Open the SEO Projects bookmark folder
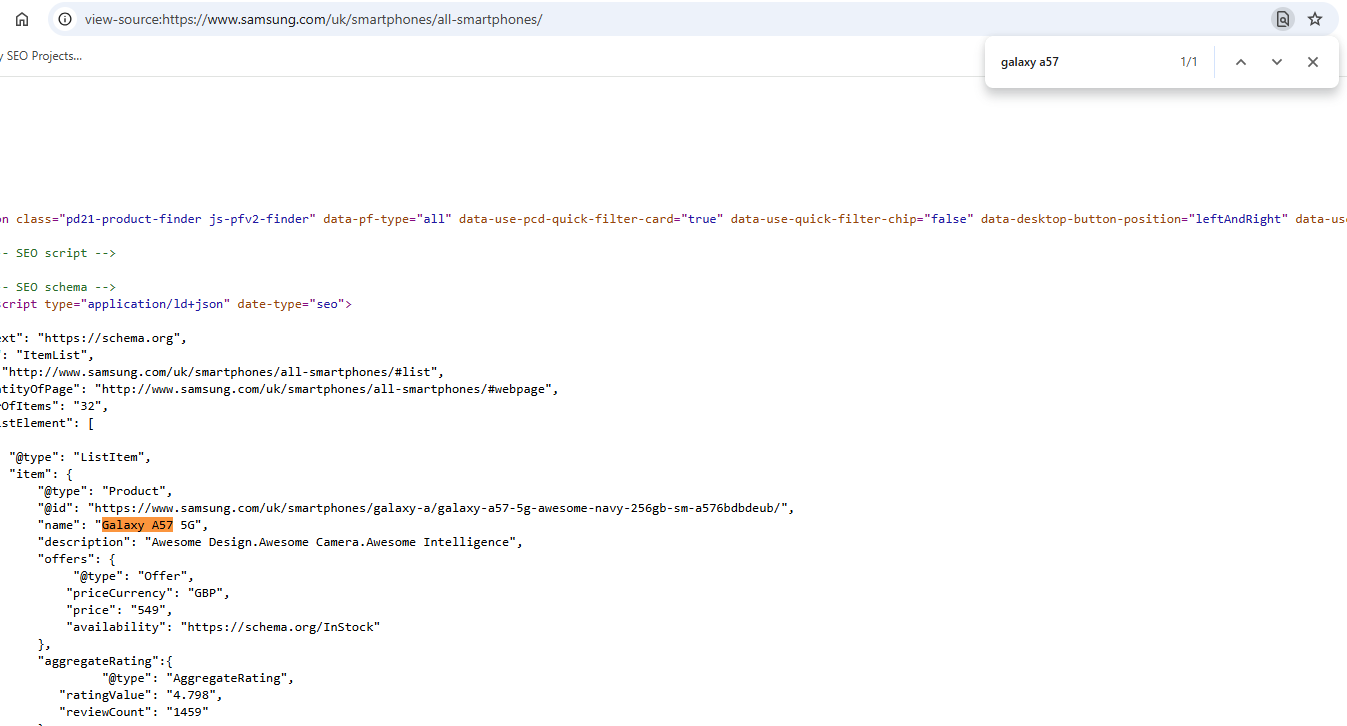This screenshot has height=726, width=1347. click(x=42, y=56)
